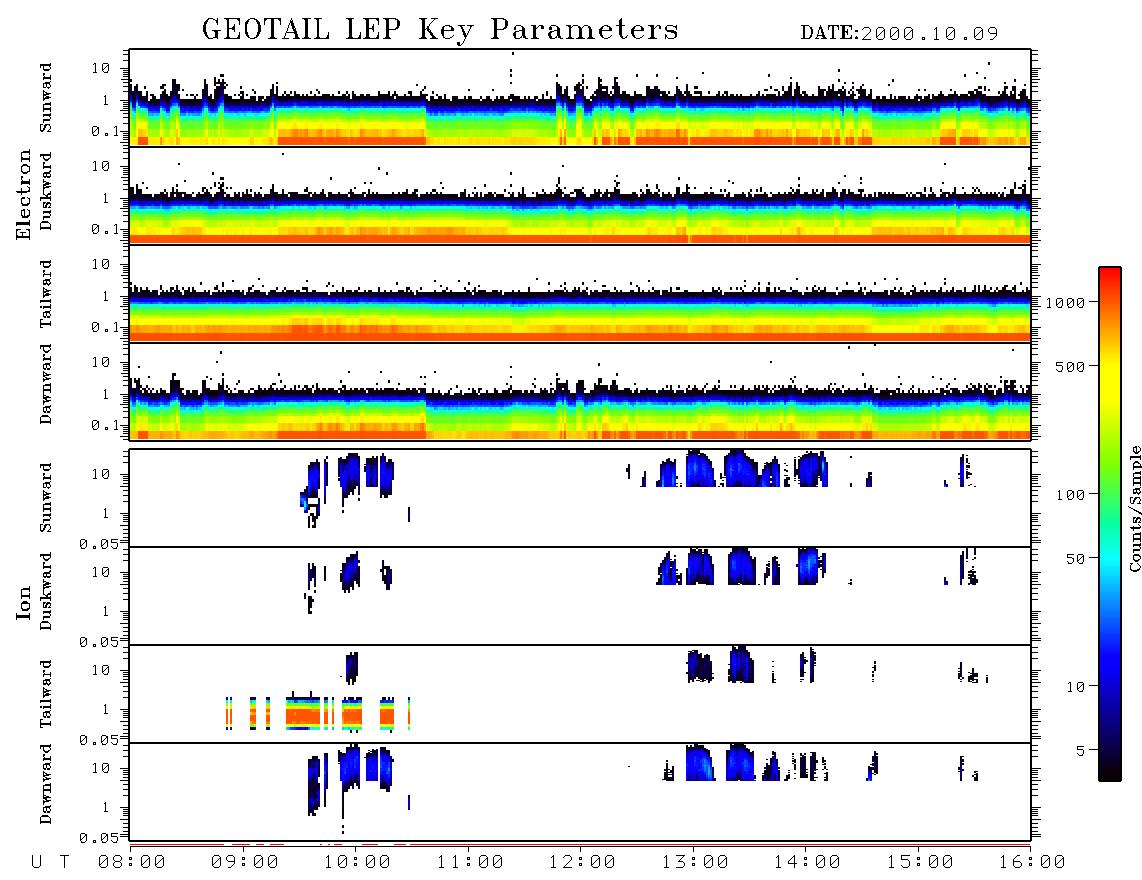Click the "0.05" tick of Ion Dawnward panel
Screen dimensions: 1142x880
(x=101, y=838)
